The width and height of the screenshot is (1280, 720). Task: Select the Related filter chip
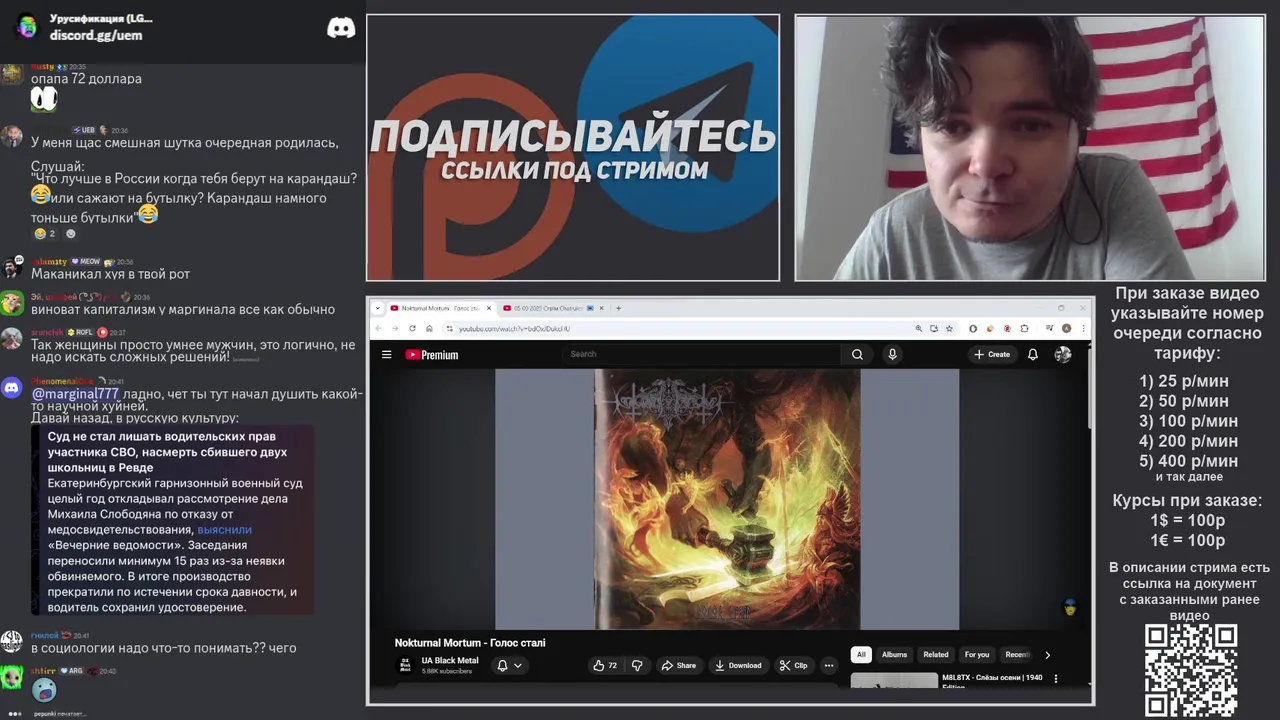pyautogui.click(x=936, y=655)
